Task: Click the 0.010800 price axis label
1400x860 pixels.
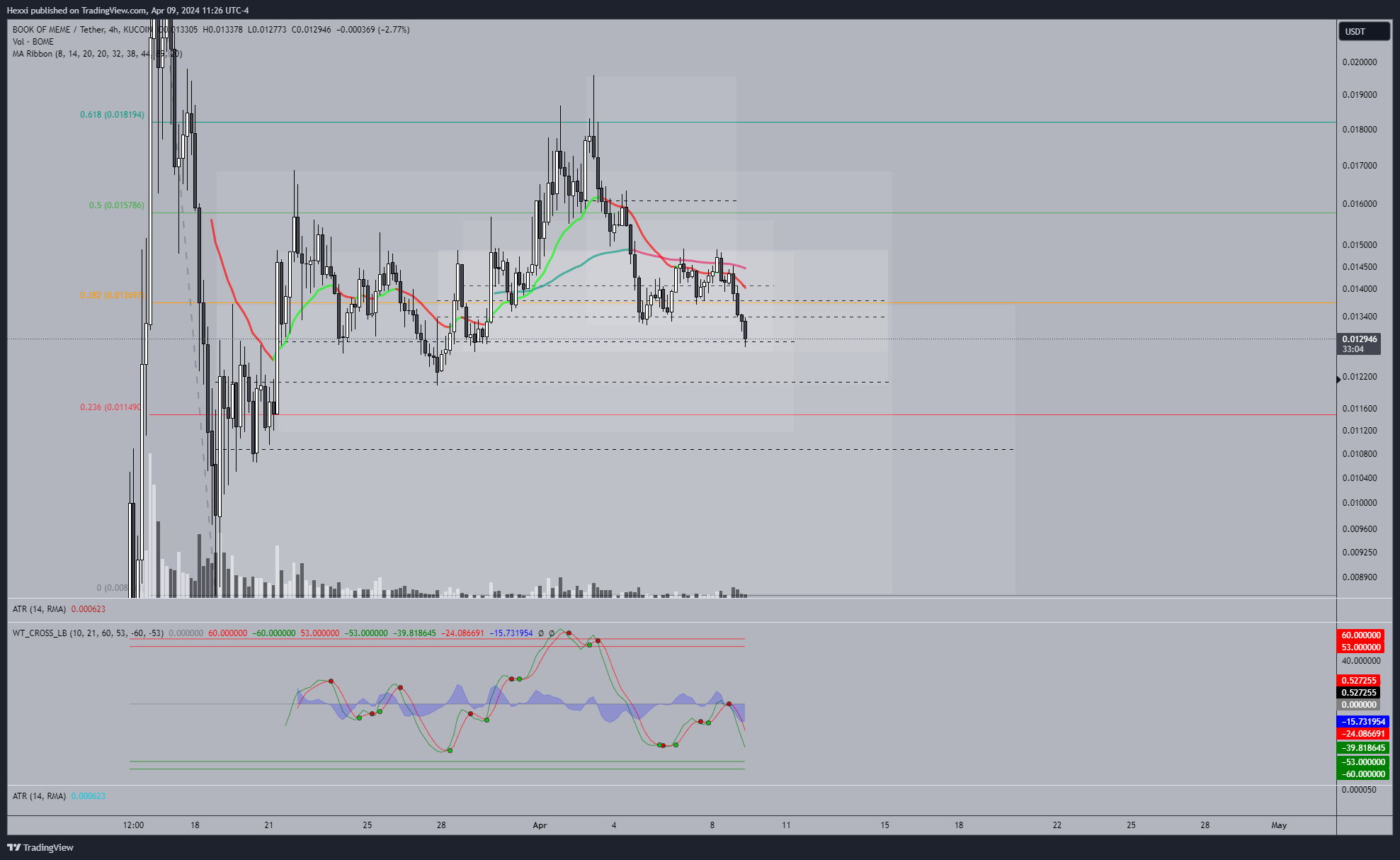Action: tap(1360, 454)
